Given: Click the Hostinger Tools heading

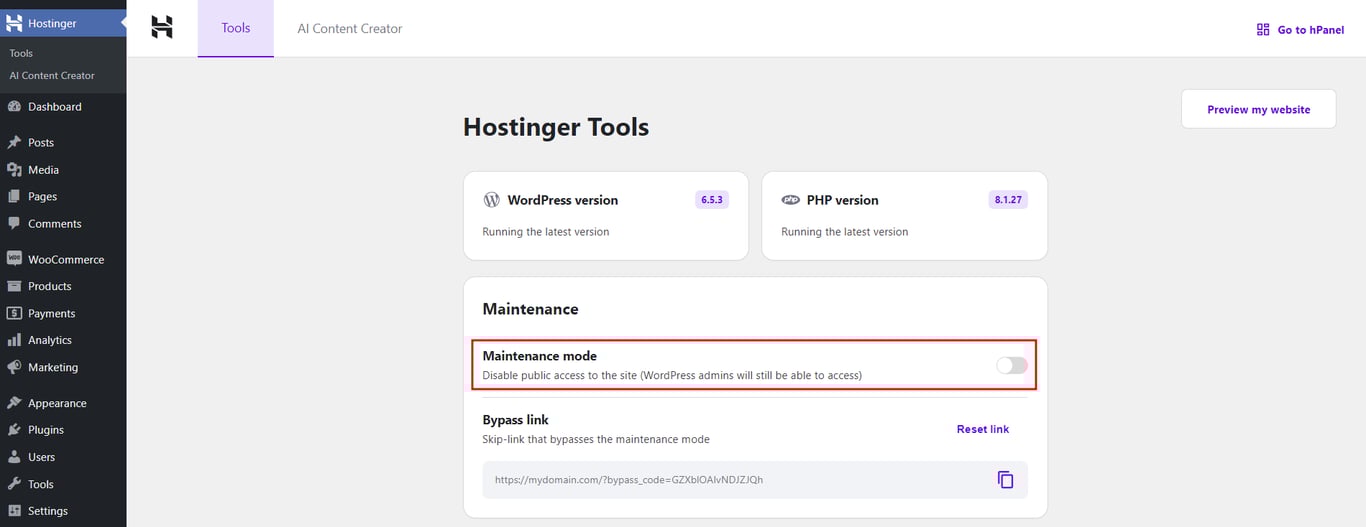Looking at the screenshot, I should tap(556, 127).
